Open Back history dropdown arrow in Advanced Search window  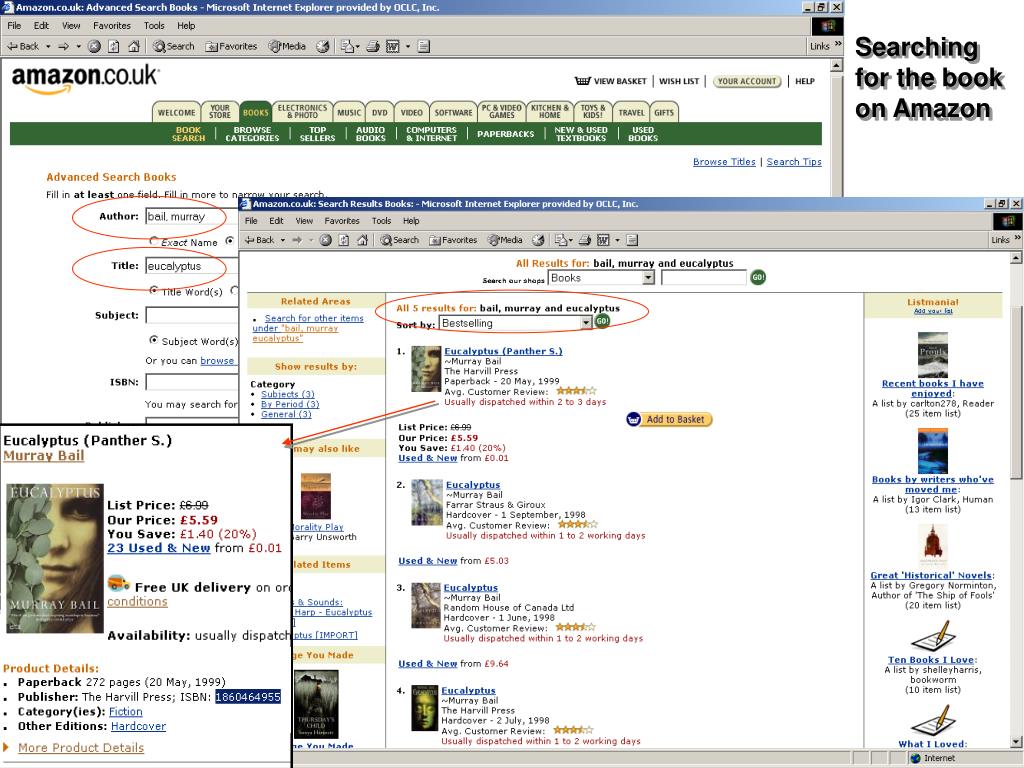(48, 46)
